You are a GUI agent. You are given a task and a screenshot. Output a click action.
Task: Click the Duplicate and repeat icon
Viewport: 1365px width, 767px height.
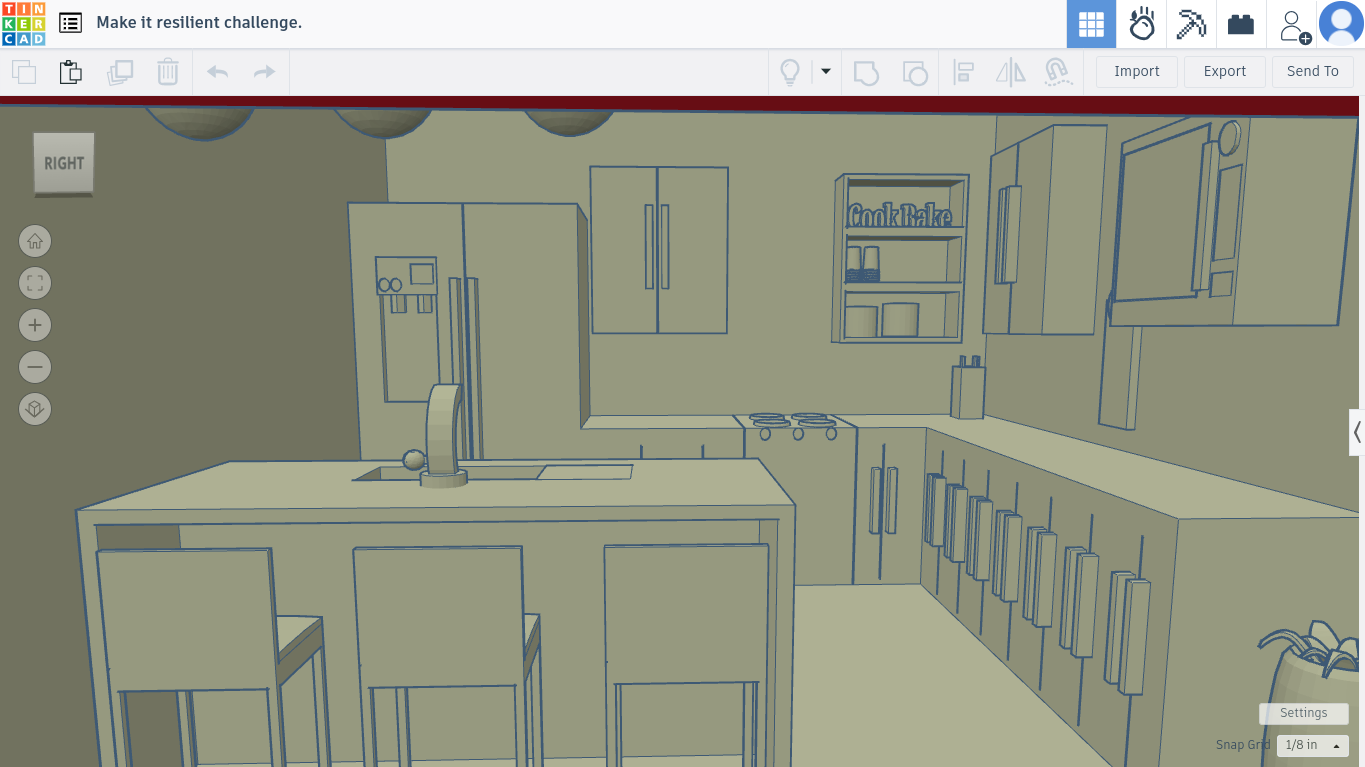pyautogui.click(x=120, y=72)
